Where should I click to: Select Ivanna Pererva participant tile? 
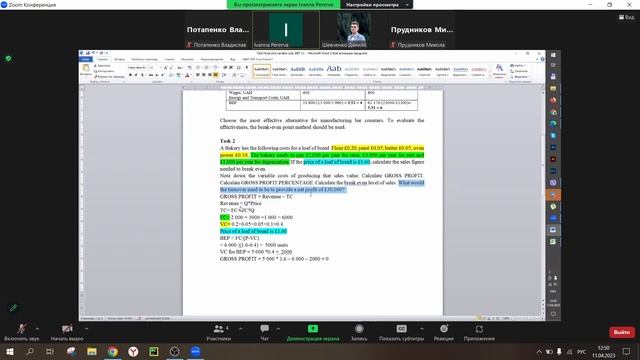[x=286, y=30]
